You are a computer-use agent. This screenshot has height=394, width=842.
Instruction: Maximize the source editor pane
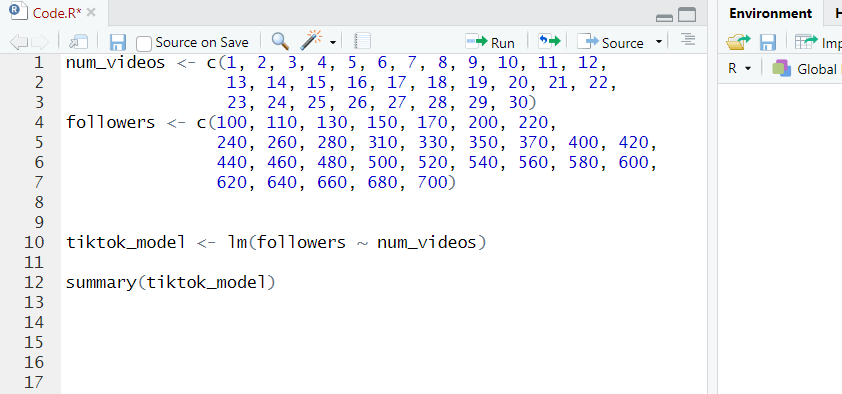click(x=687, y=15)
